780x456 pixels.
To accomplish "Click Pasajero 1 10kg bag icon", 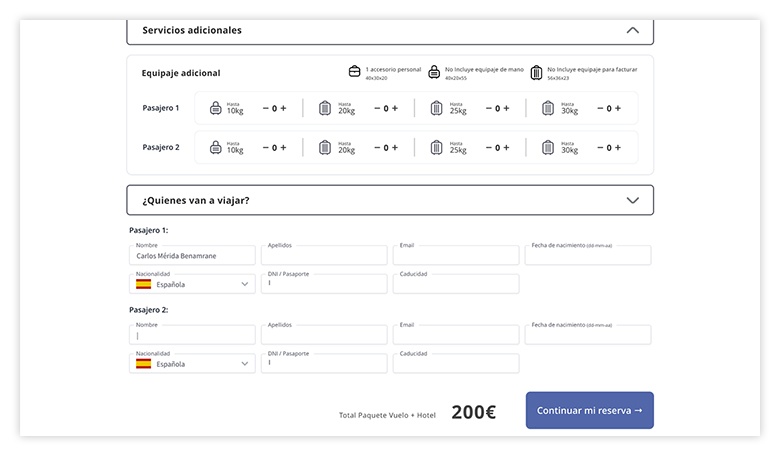I will (215, 108).
